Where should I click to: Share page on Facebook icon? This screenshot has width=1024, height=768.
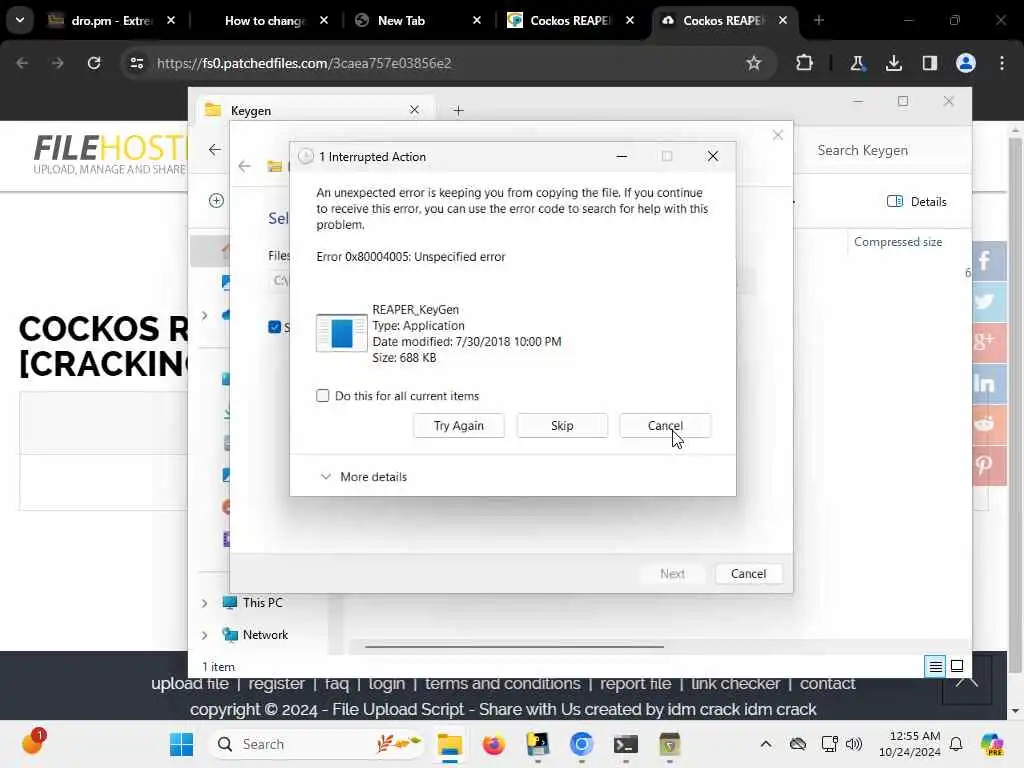[x=989, y=261]
